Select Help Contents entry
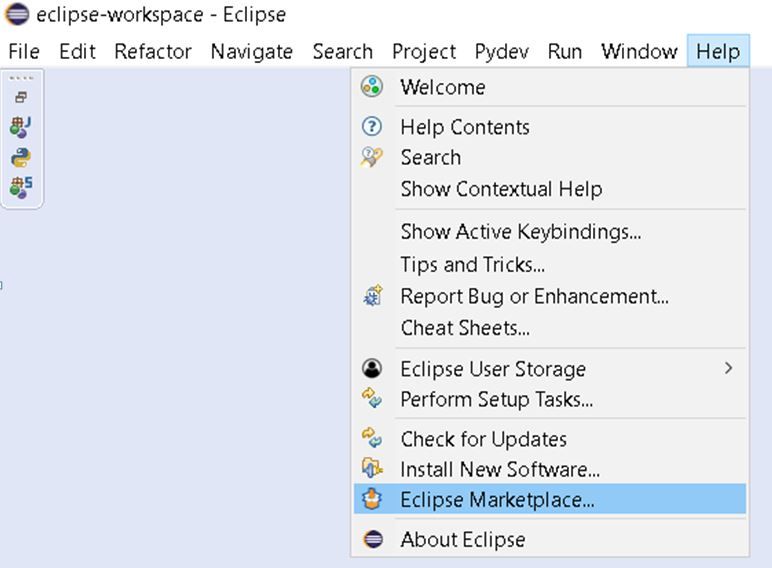 550,127
